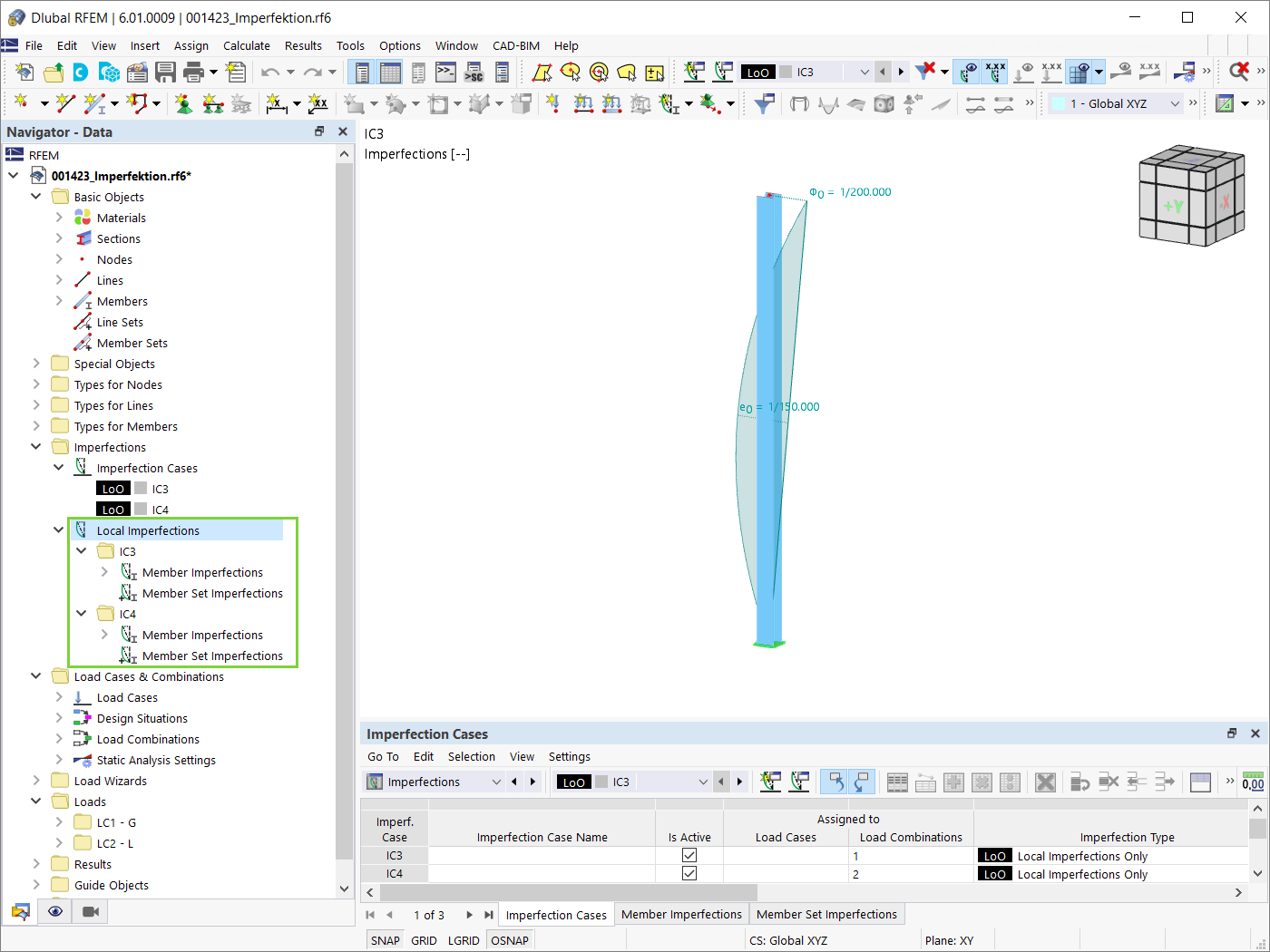
Task: Open the Insert menu
Action: 144,45
